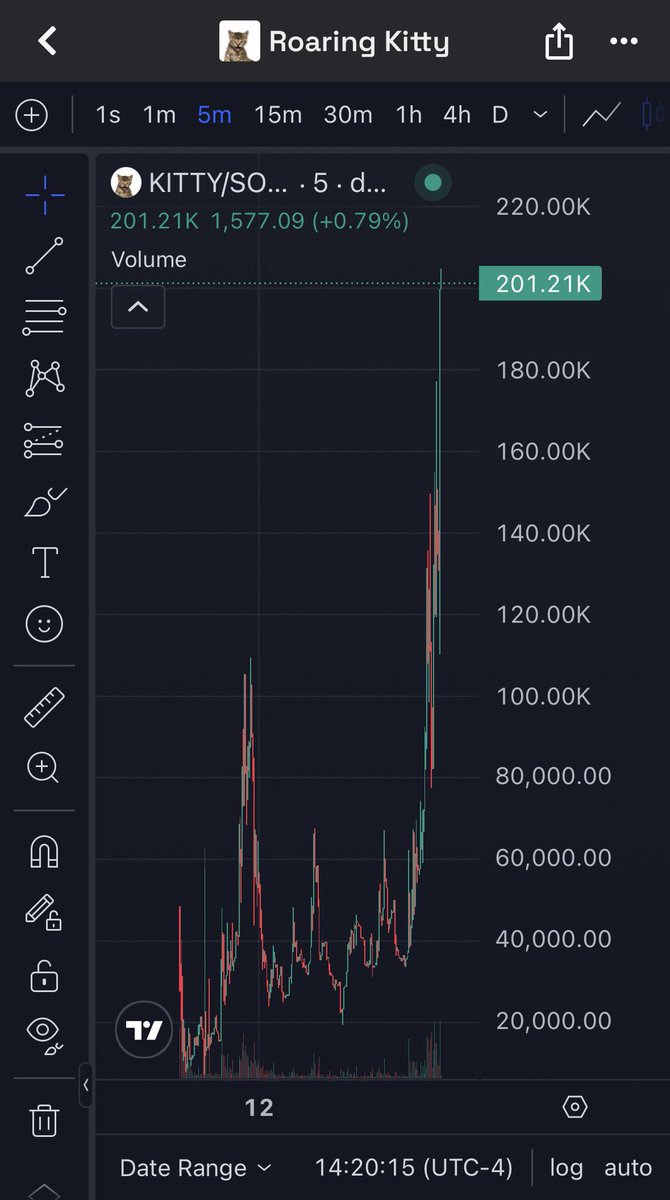670x1200 pixels.
Task: Activate the zoom in magnifier tool
Action: point(44,768)
